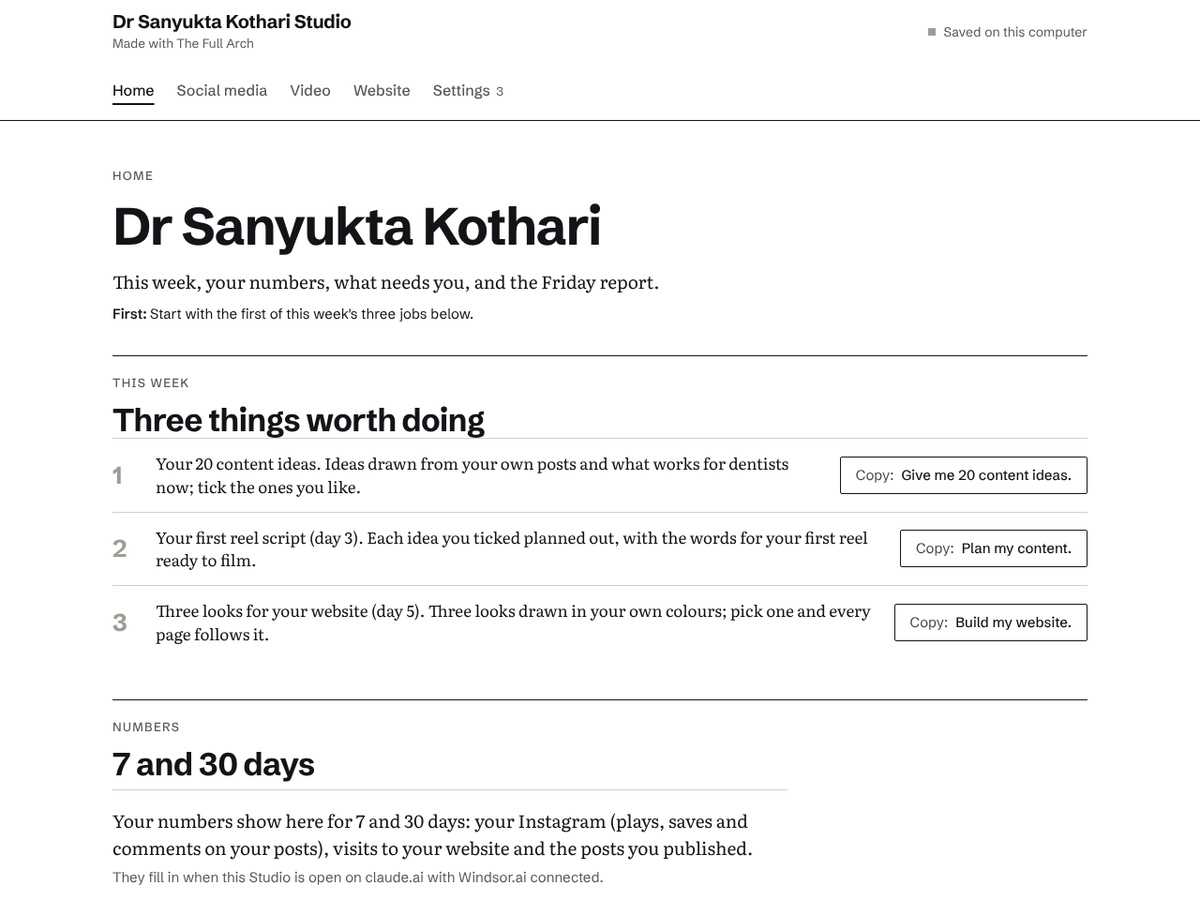Open the Settings tab

(x=468, y=91)
